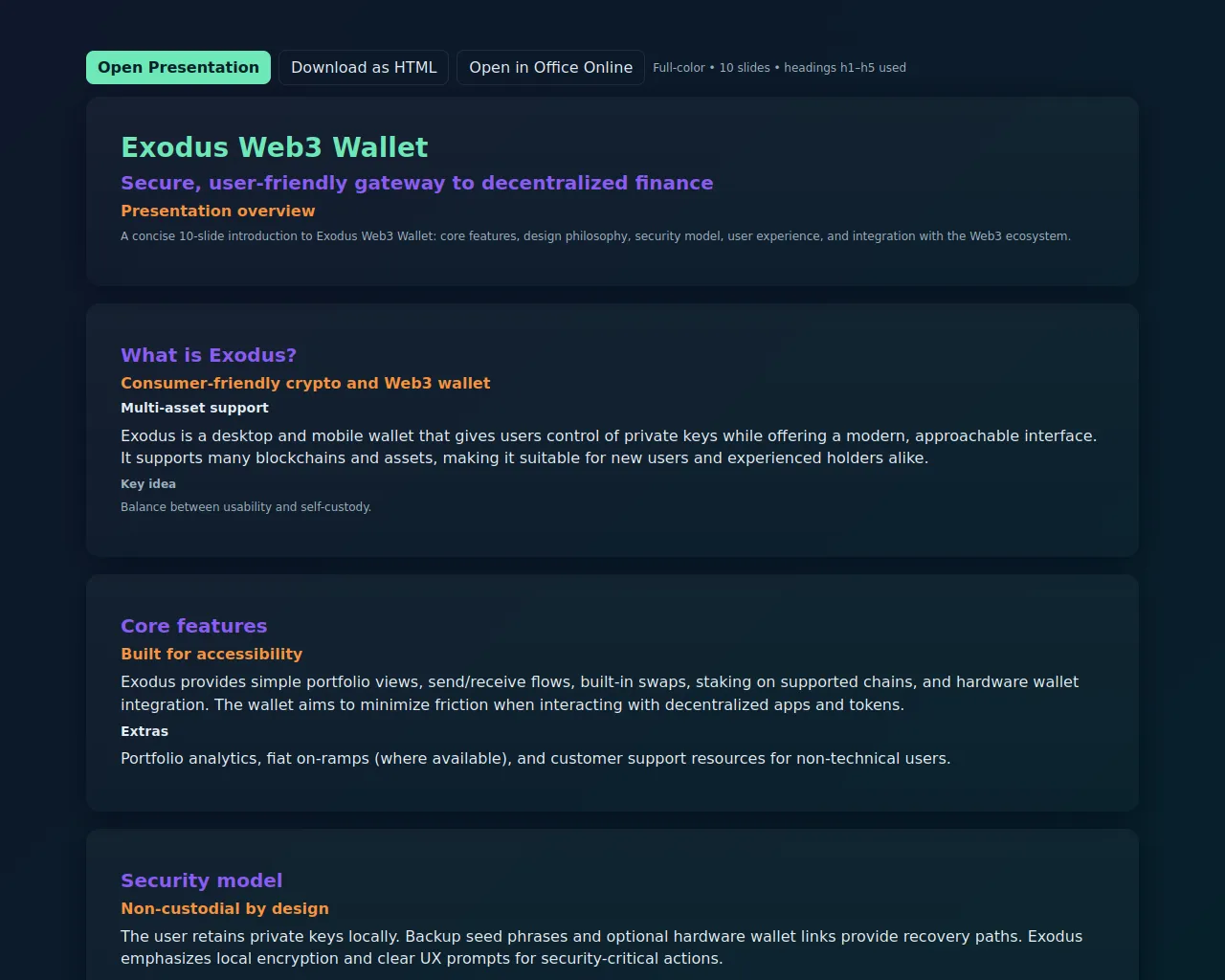Click the Presentation overview heading
Screen dimensions: 1225x980
(217, 211)
